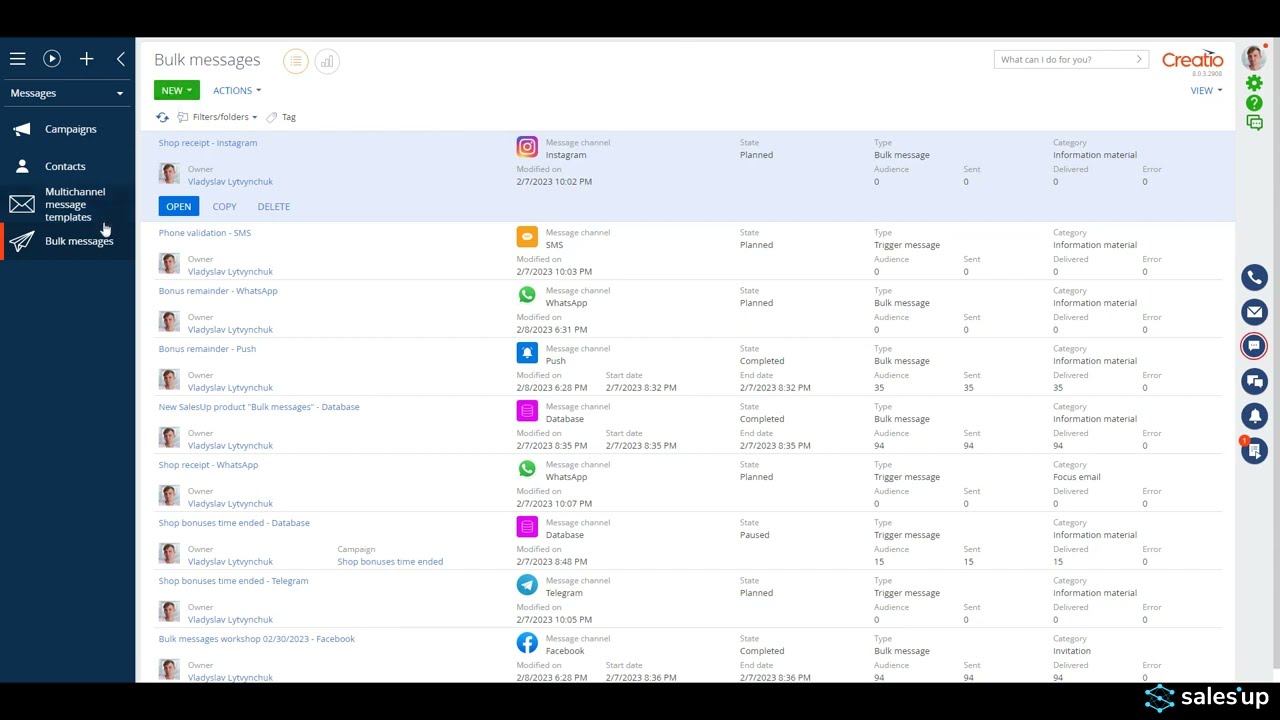1280x720 pixels.
Task: Click OPEN button on selected record
Action: coord(179,206)
